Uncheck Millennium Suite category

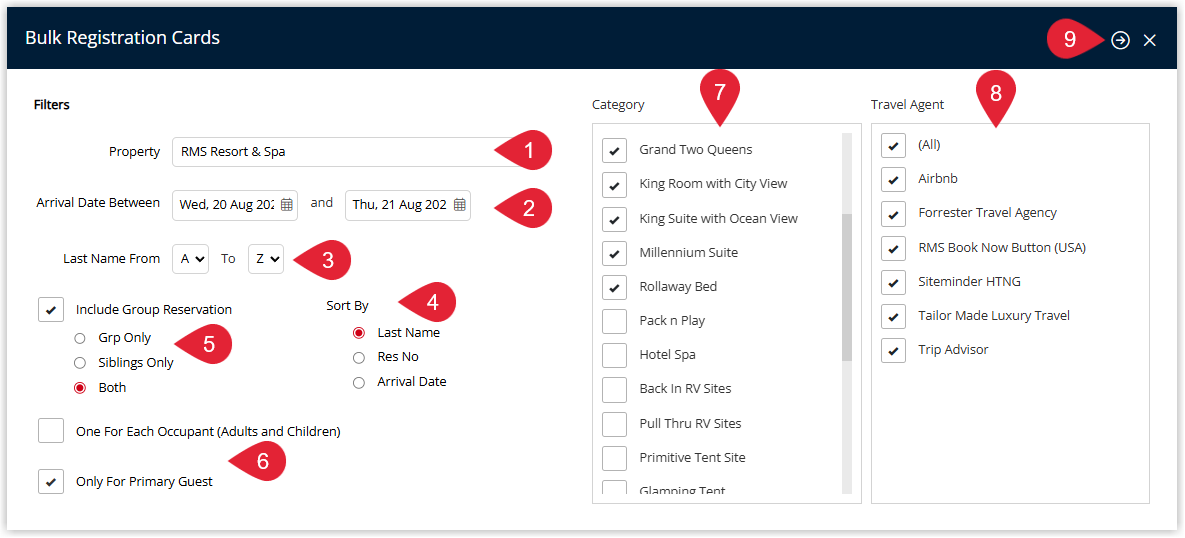click(614, 252)
